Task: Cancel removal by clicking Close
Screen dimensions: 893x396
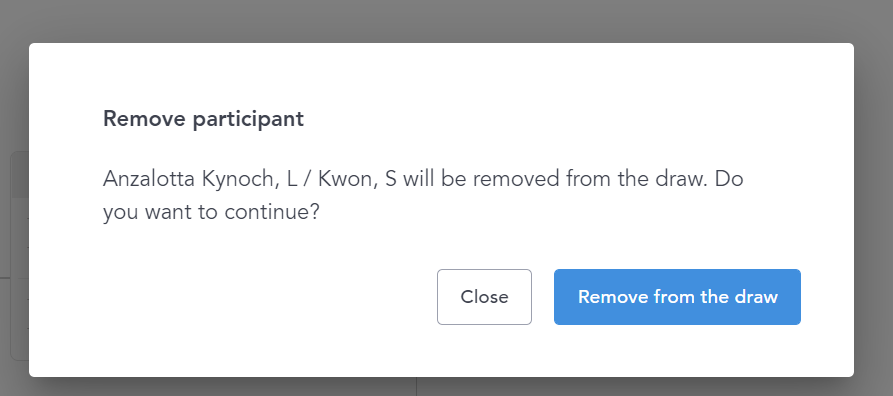Action: coord(484,297)
